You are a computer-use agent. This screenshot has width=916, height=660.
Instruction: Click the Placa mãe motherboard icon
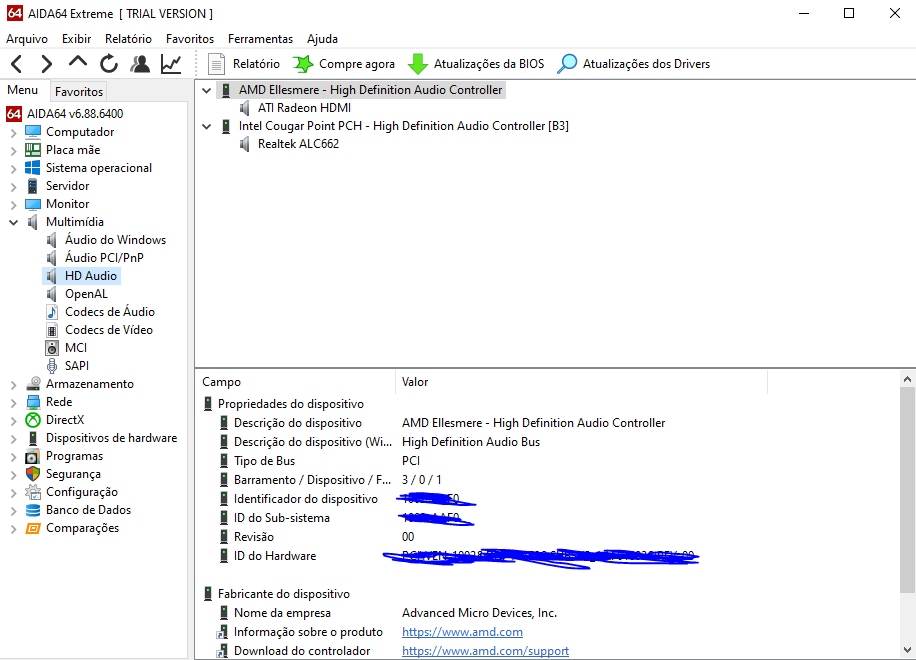33,150
